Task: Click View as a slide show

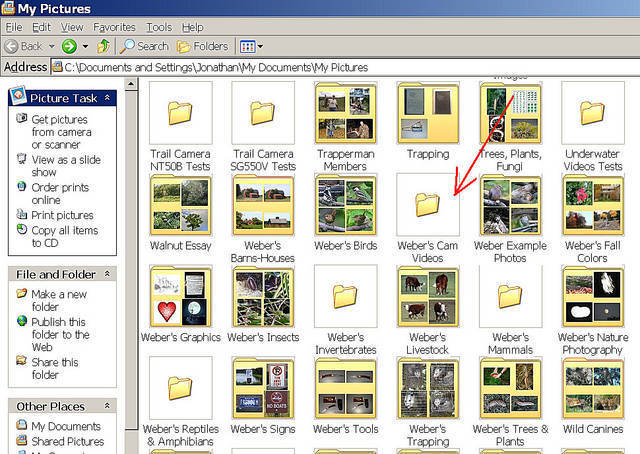Action: pyautogui.click(x=66, y=166)
